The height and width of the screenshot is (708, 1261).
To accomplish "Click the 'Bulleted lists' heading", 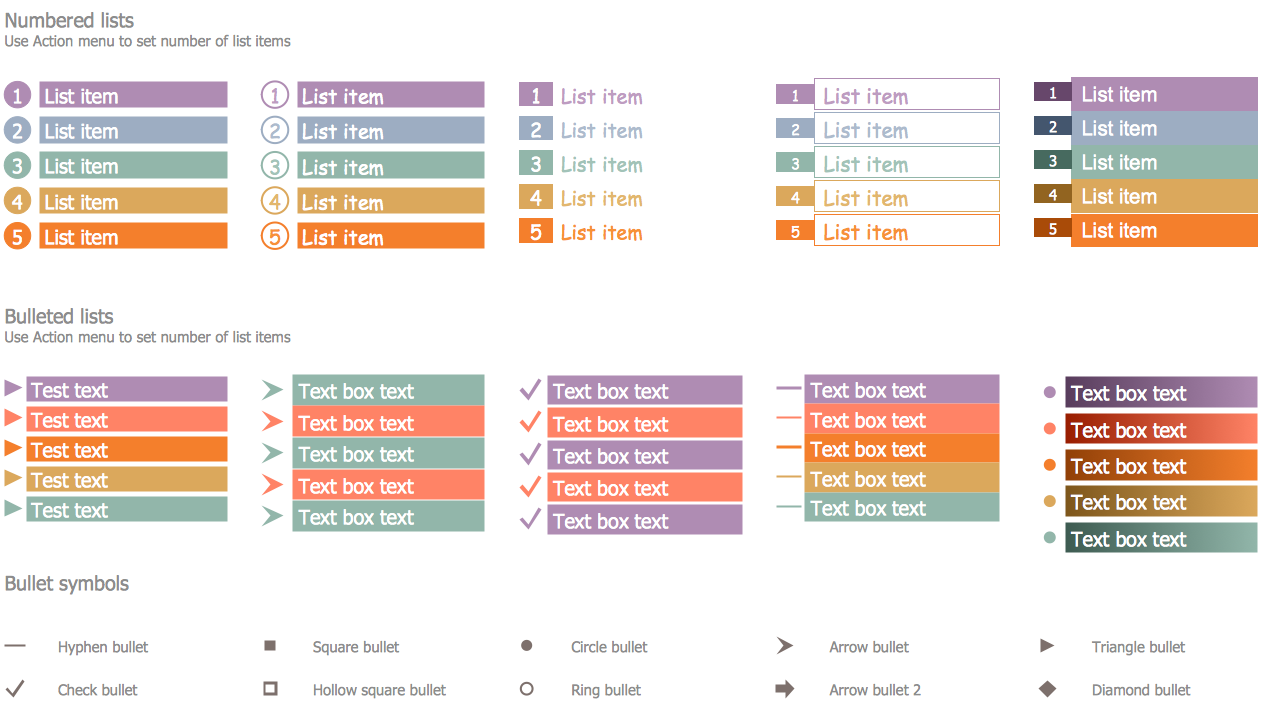I will (59, 316).
